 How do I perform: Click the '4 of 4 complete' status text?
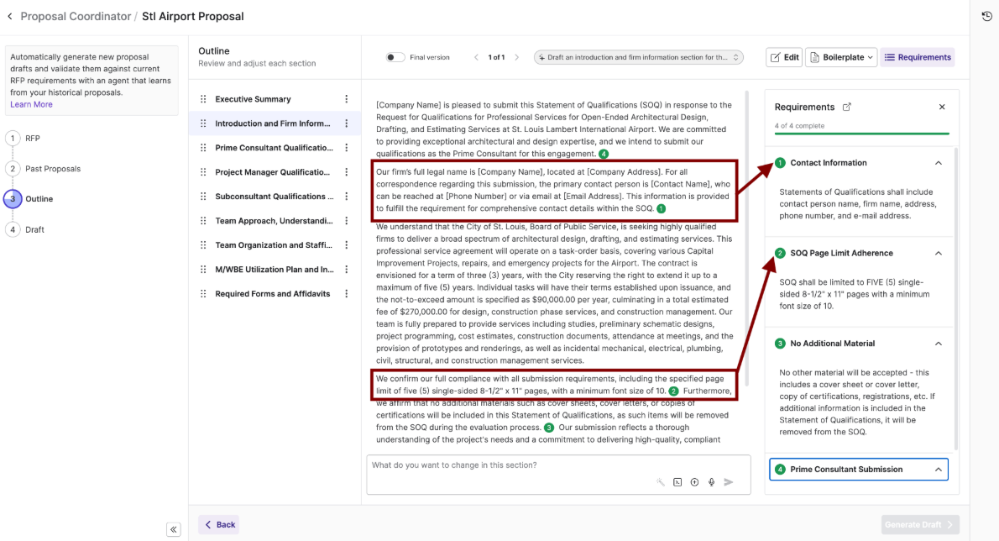(x=800, y=126)
